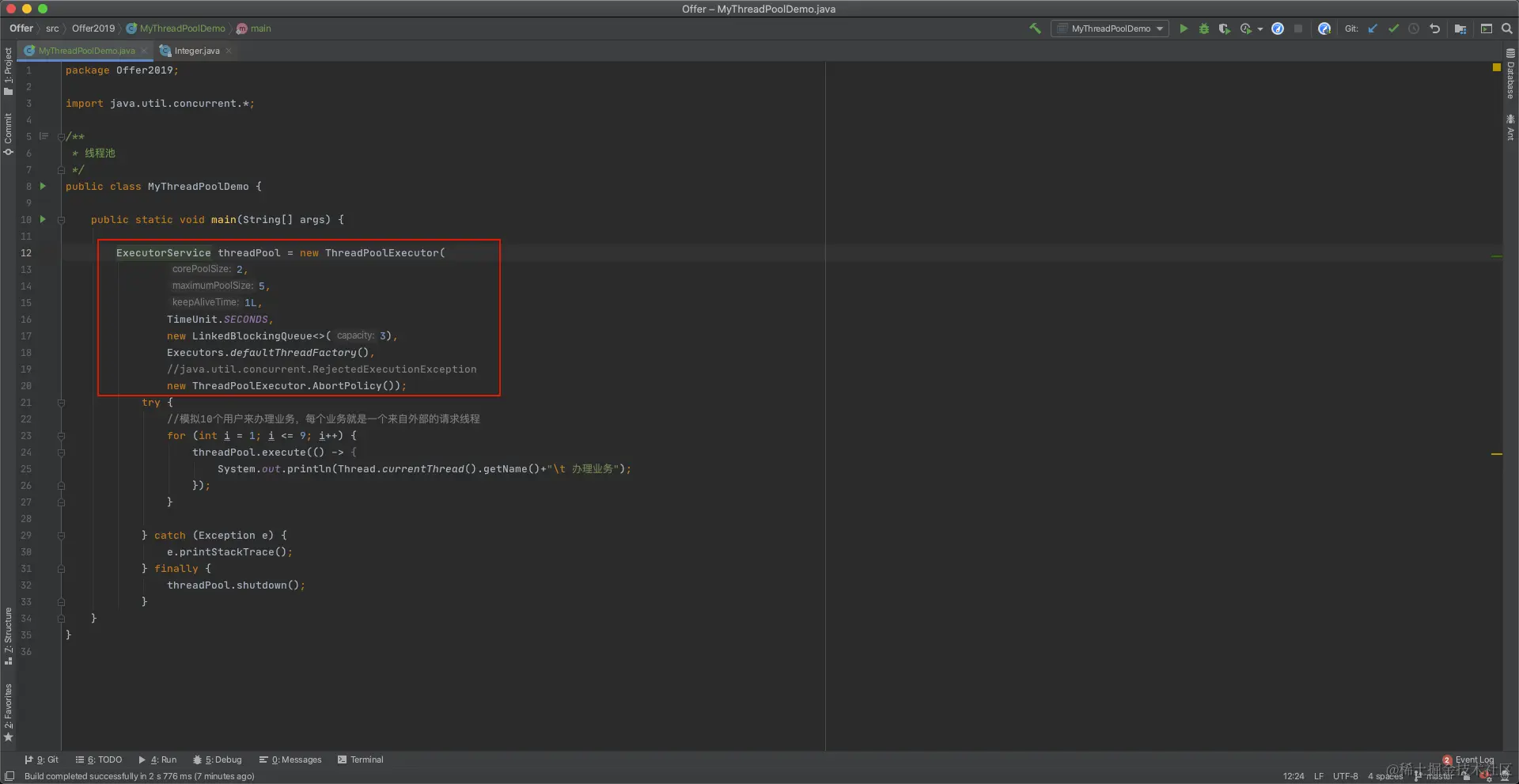Click run gutter icon beside main method

(x=43, y=220)
